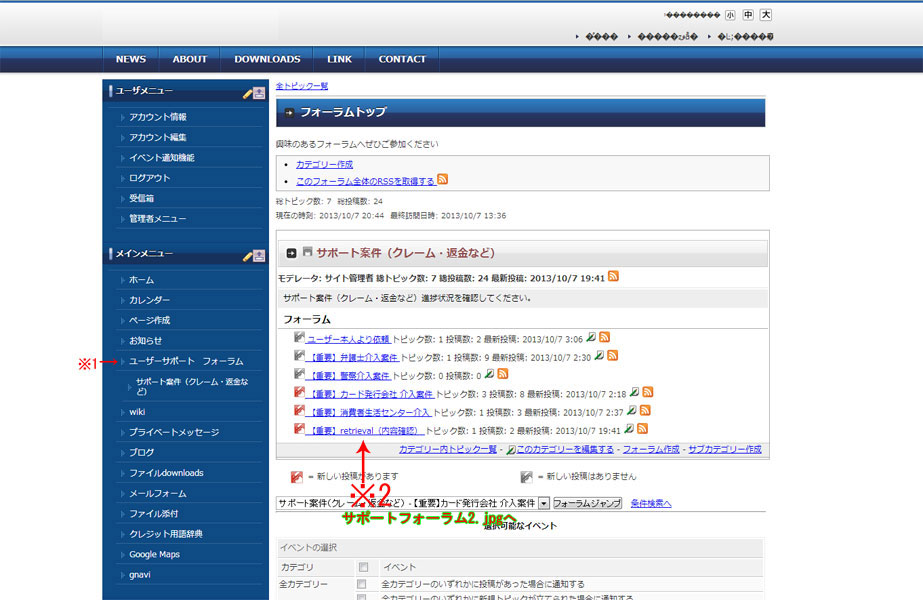Open the ABOUT navigation item
The height and width of the screenshot is (600, 923).
190,59
